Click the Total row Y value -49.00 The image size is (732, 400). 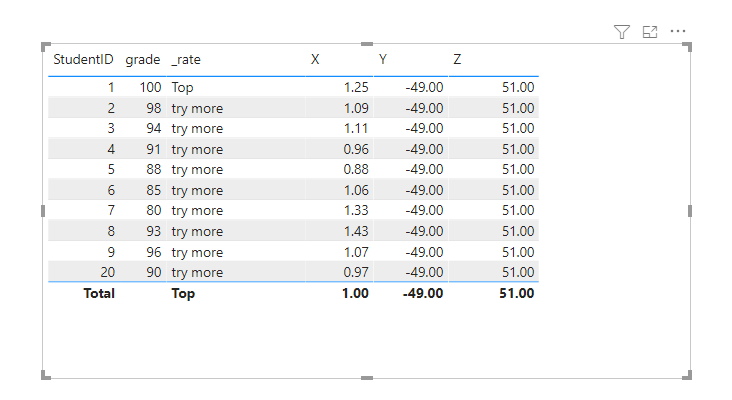click(x=423, y=294)
